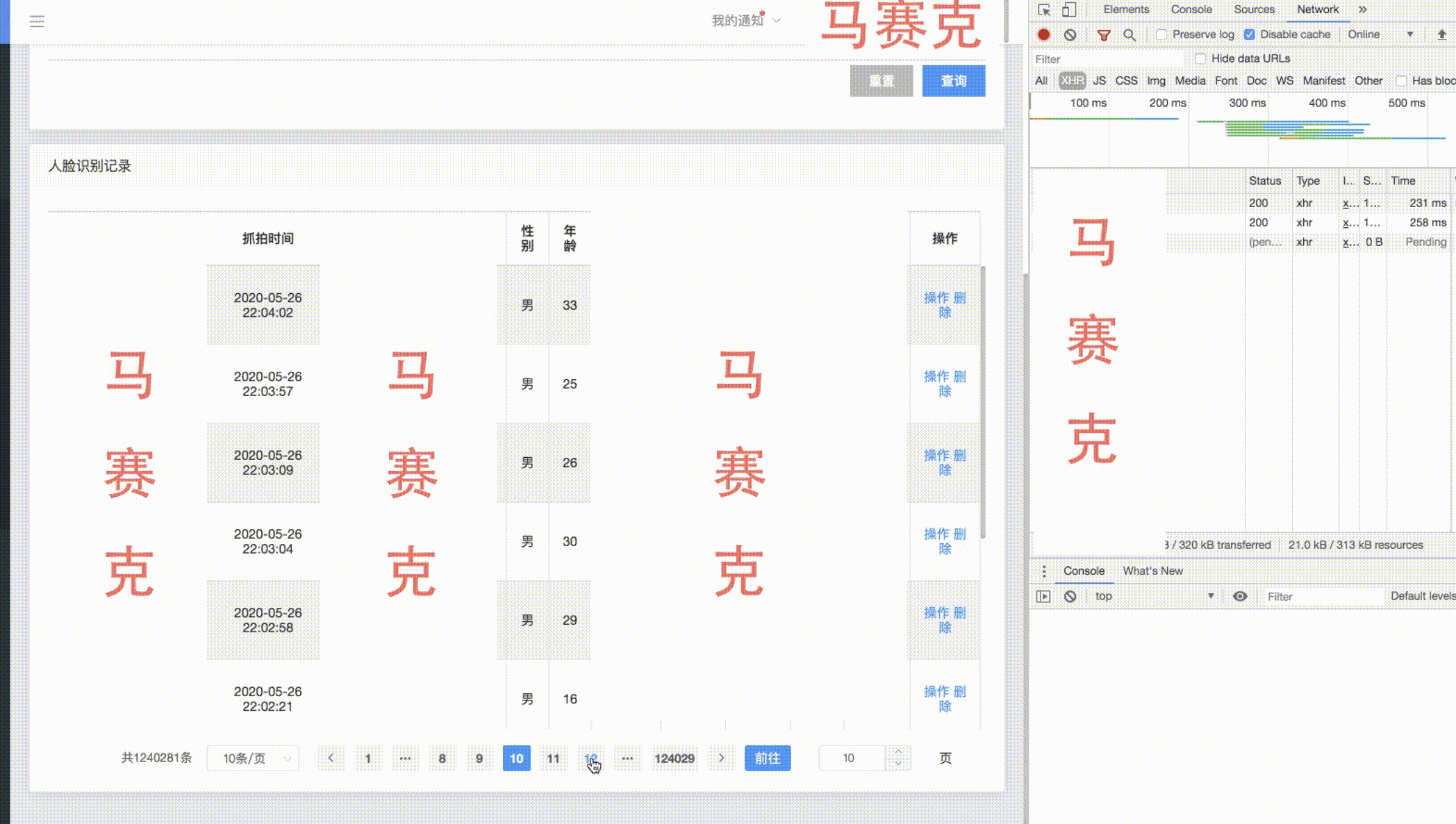Click the network Filter input field

pos(1107,59)
